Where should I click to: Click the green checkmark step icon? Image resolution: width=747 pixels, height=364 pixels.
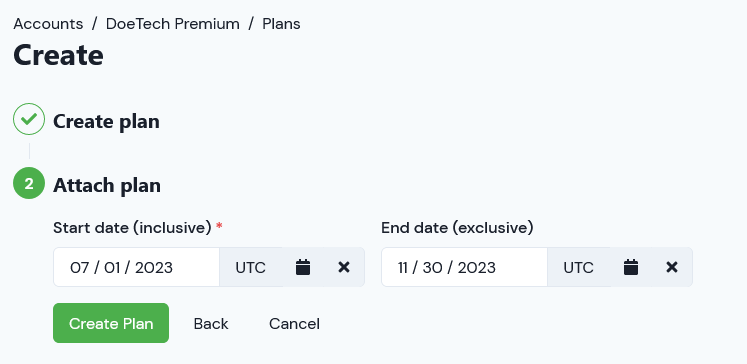tap(29, 119)
